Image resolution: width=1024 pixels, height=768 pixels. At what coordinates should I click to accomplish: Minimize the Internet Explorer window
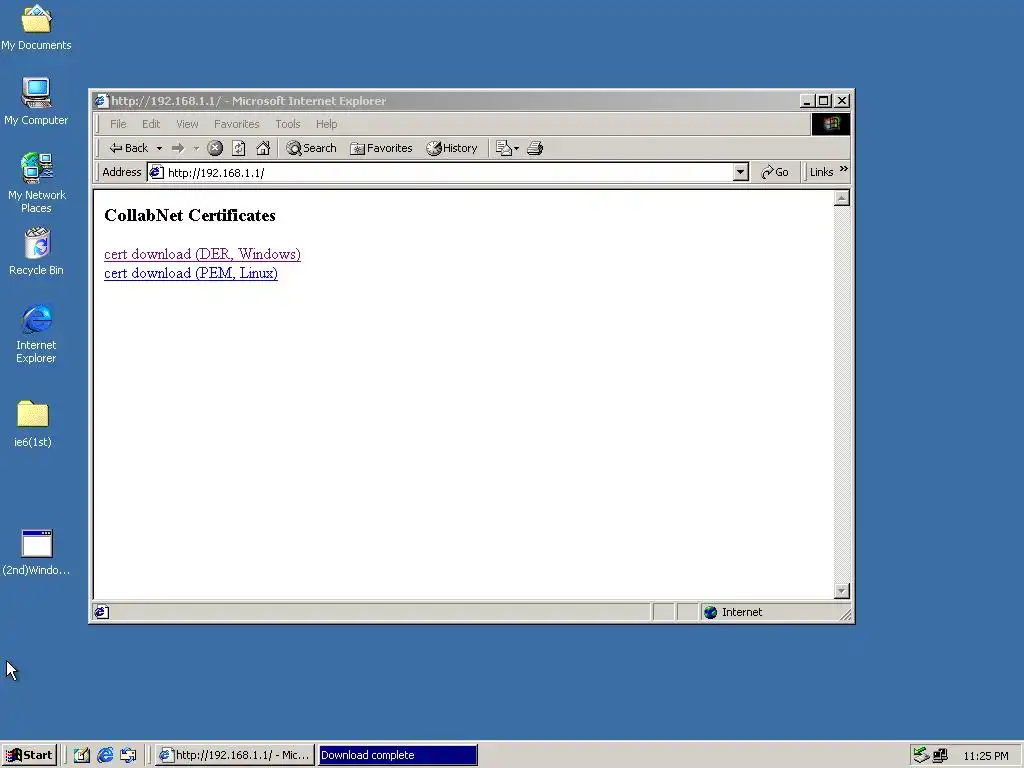pyautogui.click(x=807, y=101)
